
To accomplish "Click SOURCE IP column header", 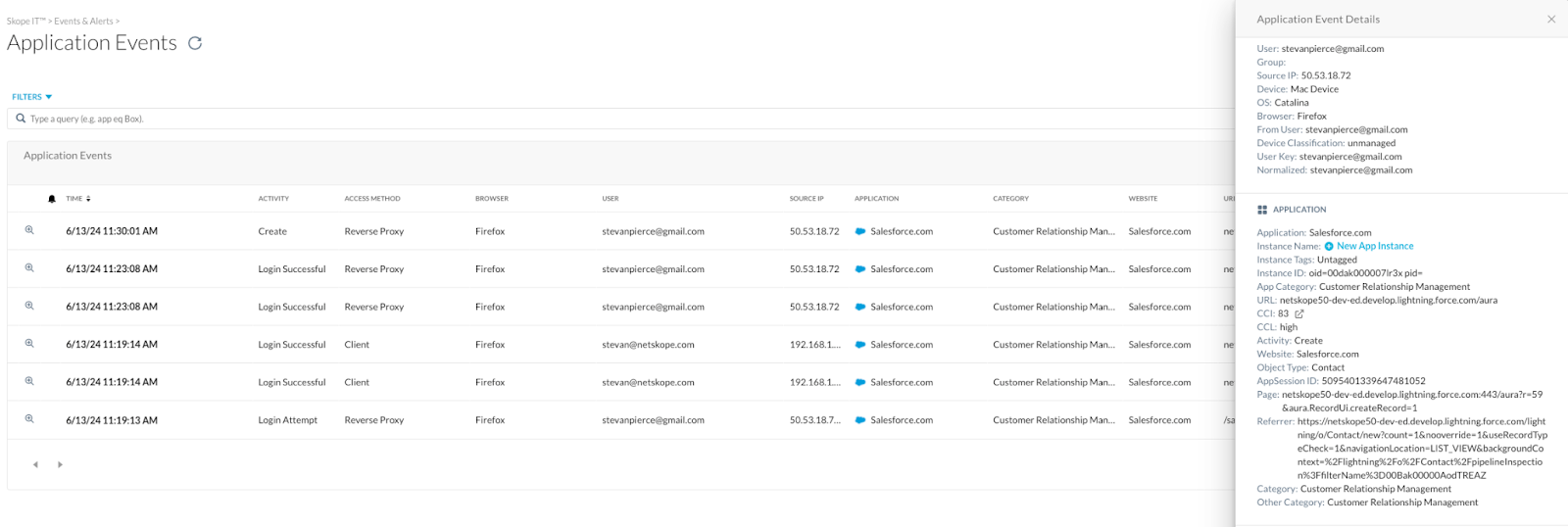I will tap(807, 199).
